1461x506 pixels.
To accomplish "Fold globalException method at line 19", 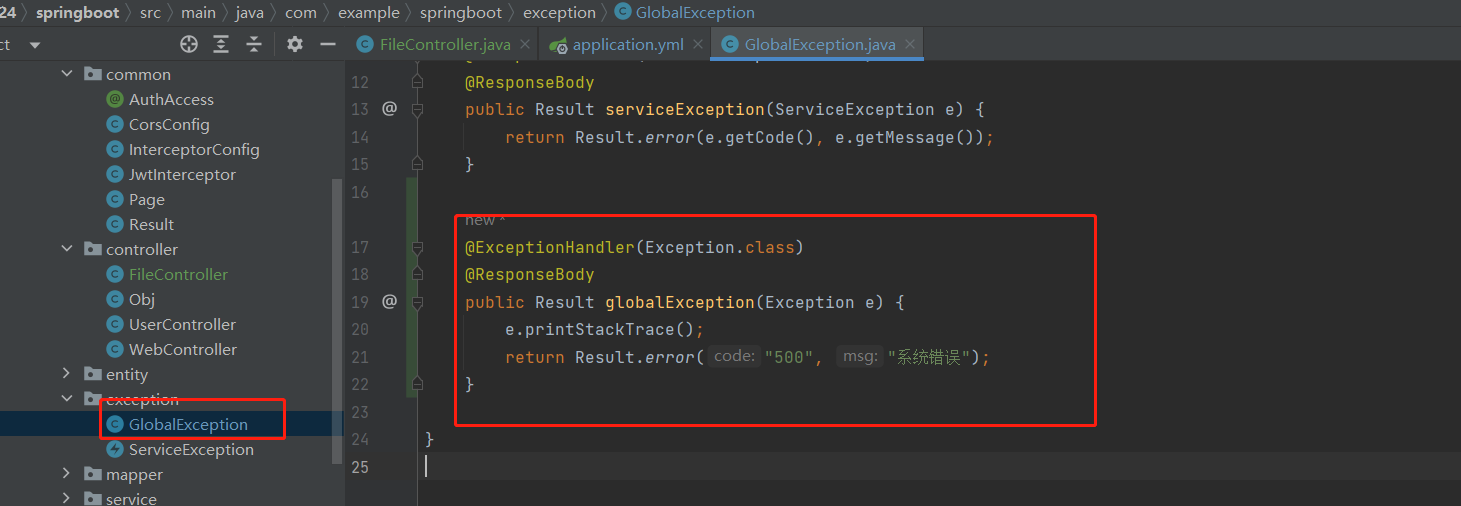I will (x=419, y=301).
